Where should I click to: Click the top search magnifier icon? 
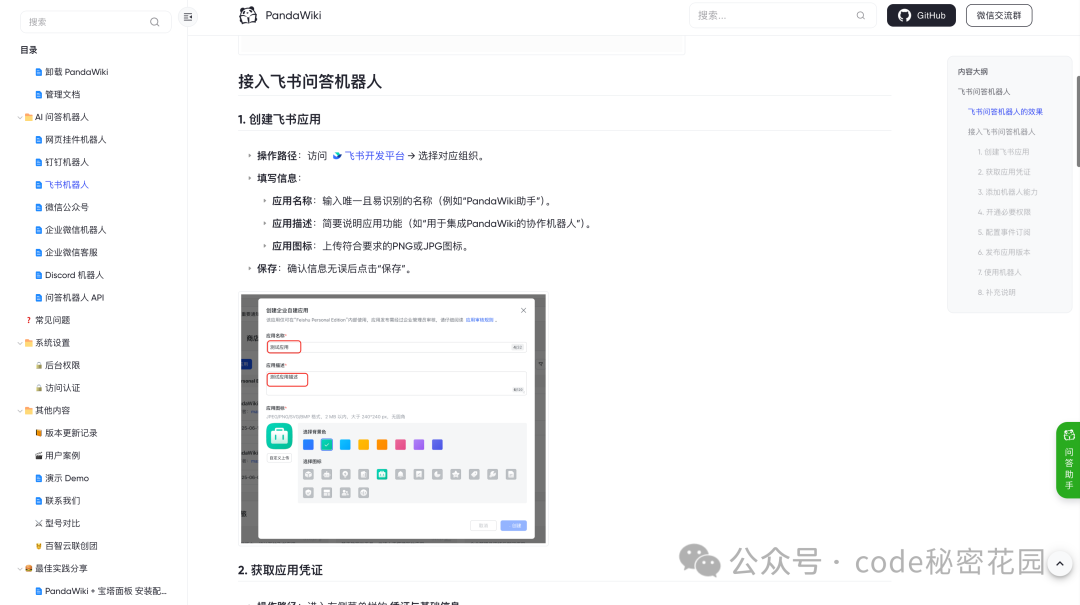point(861,15)
